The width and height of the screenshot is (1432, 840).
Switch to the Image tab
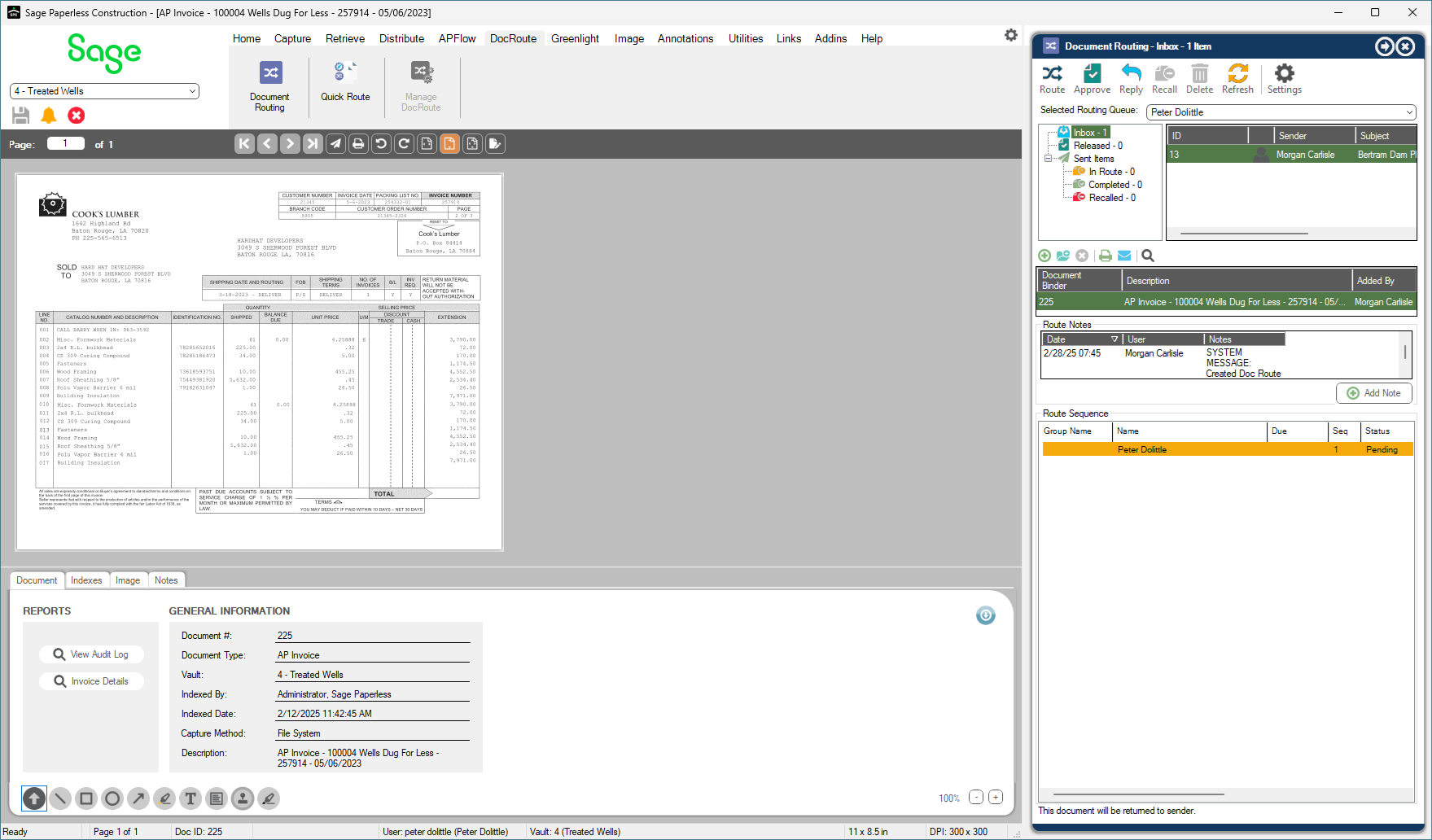tap(128, 580)
